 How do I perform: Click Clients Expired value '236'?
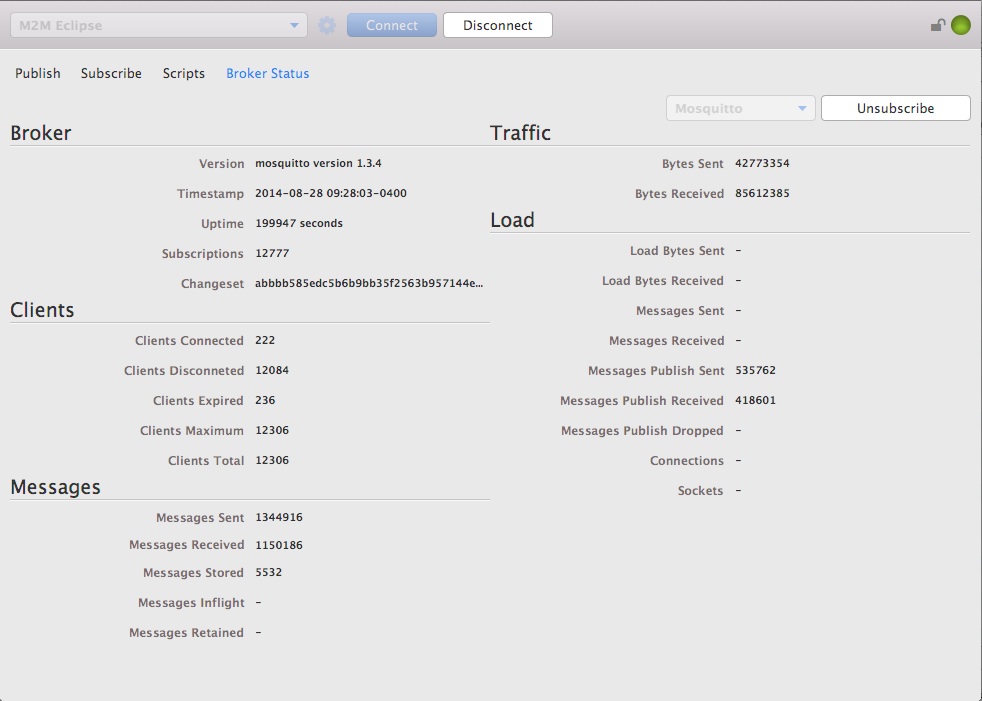[265, 400]
